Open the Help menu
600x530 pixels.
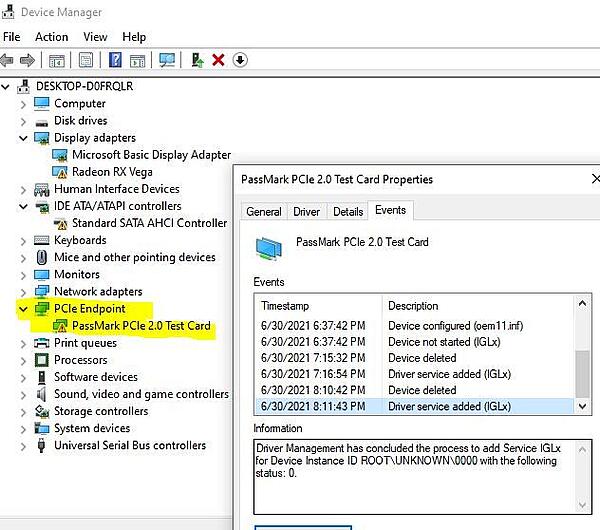134,37
